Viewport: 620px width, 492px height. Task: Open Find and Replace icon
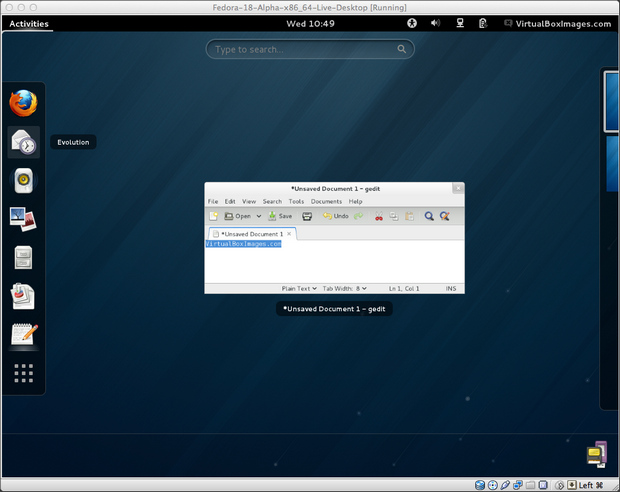[444, 216]
